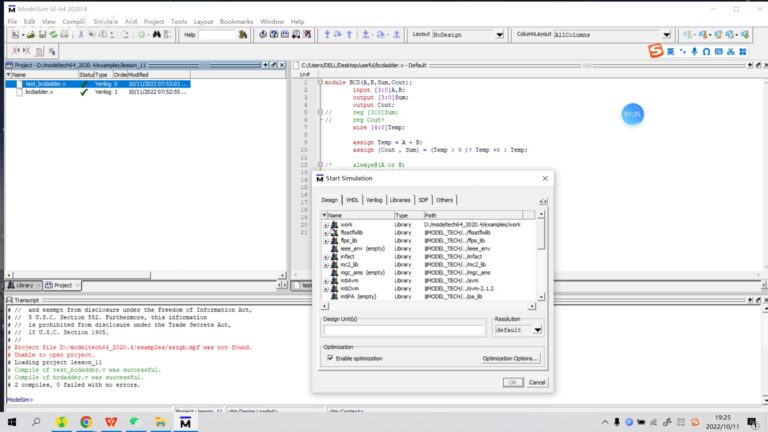Click the library list vertical scrollbar
The width and height of the screenshot is (768, 432).
(541, 235)
